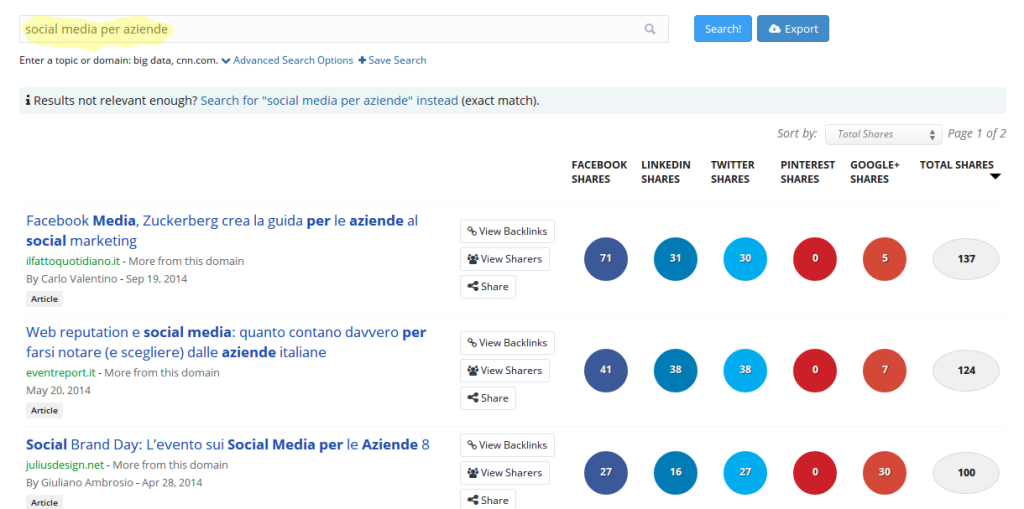
Task: Share the Web reputation article
Action: click(x=488, y=398)
